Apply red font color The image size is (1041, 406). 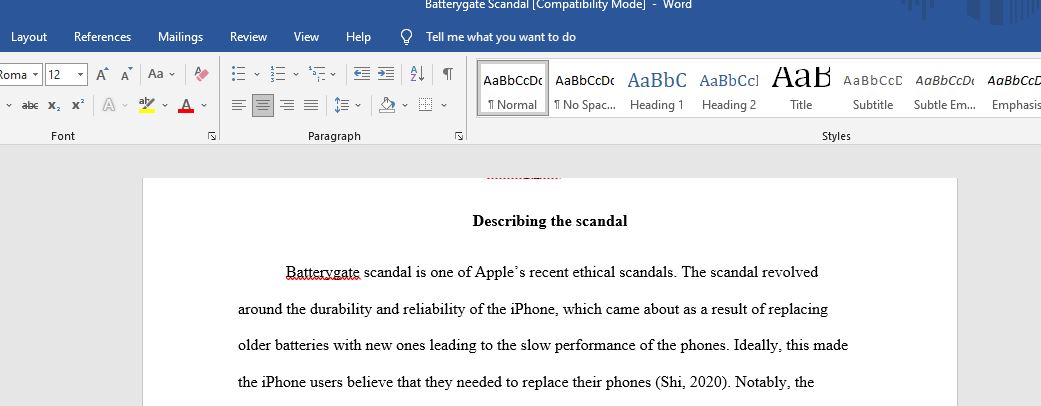(186, 105)
